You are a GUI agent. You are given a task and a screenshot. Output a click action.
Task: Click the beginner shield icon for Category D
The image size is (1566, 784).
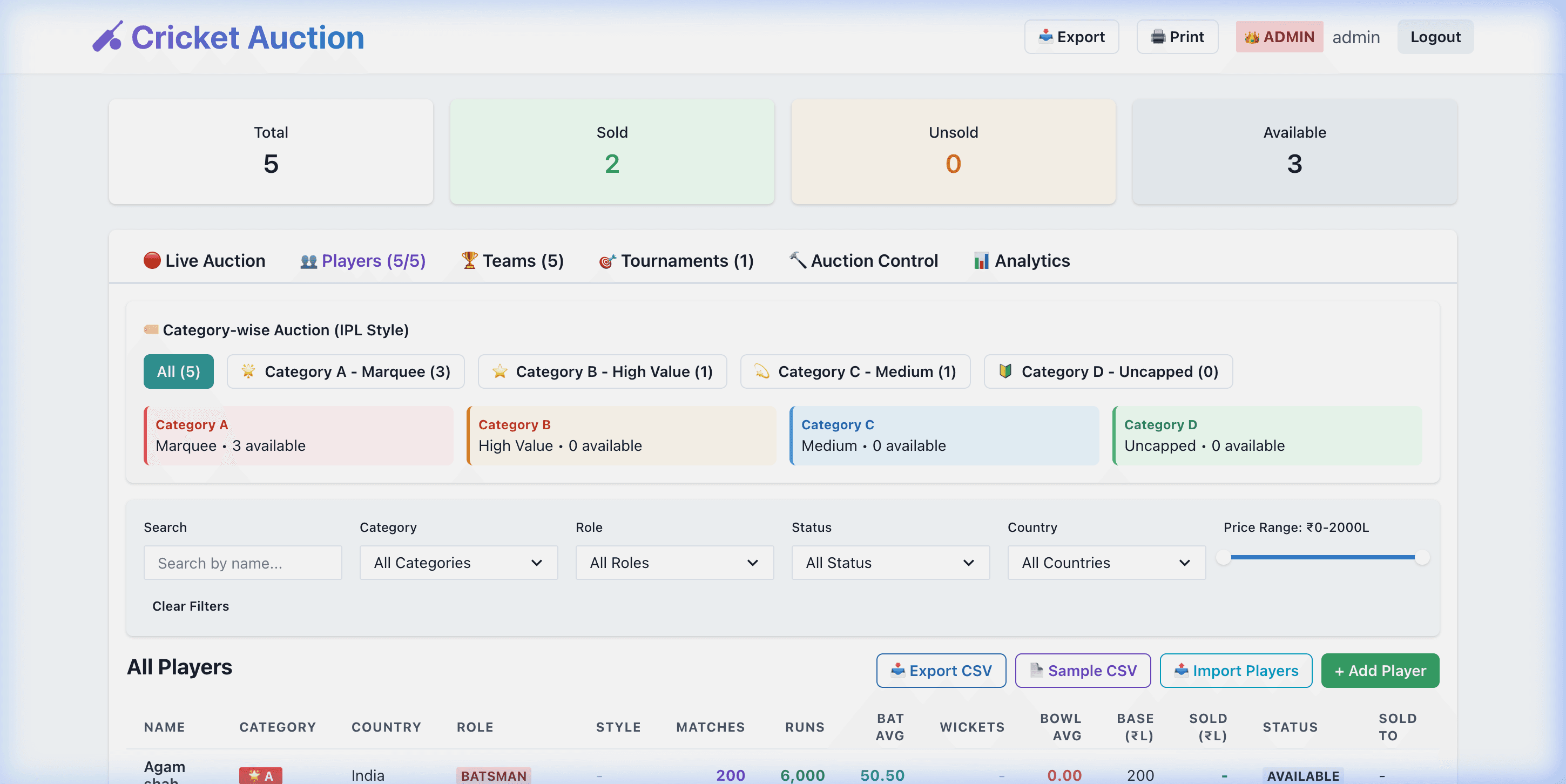(x=1005, y=371)
